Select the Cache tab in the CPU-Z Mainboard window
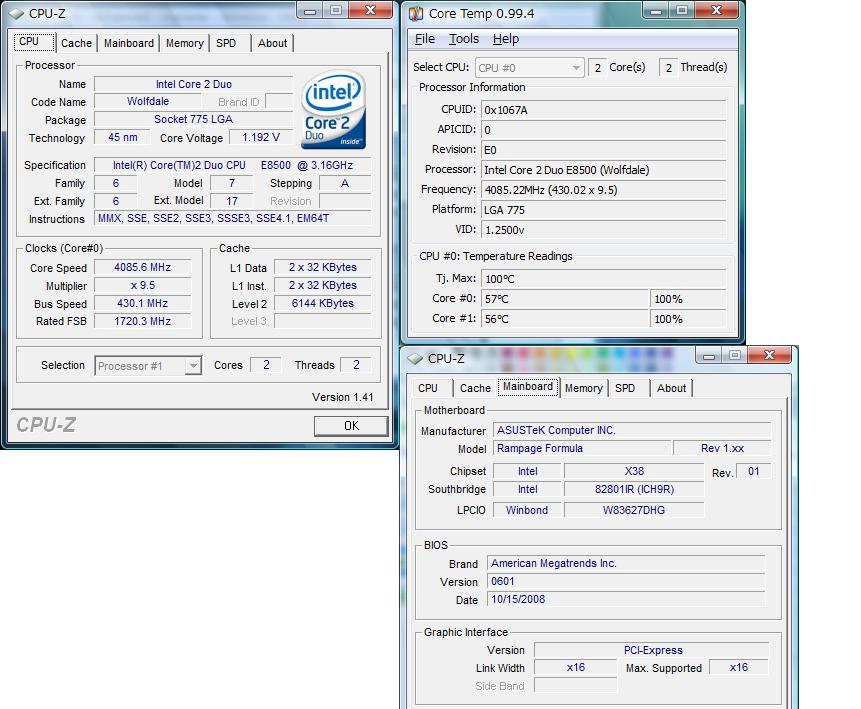861x709 pixels. (x=475, y=388)
